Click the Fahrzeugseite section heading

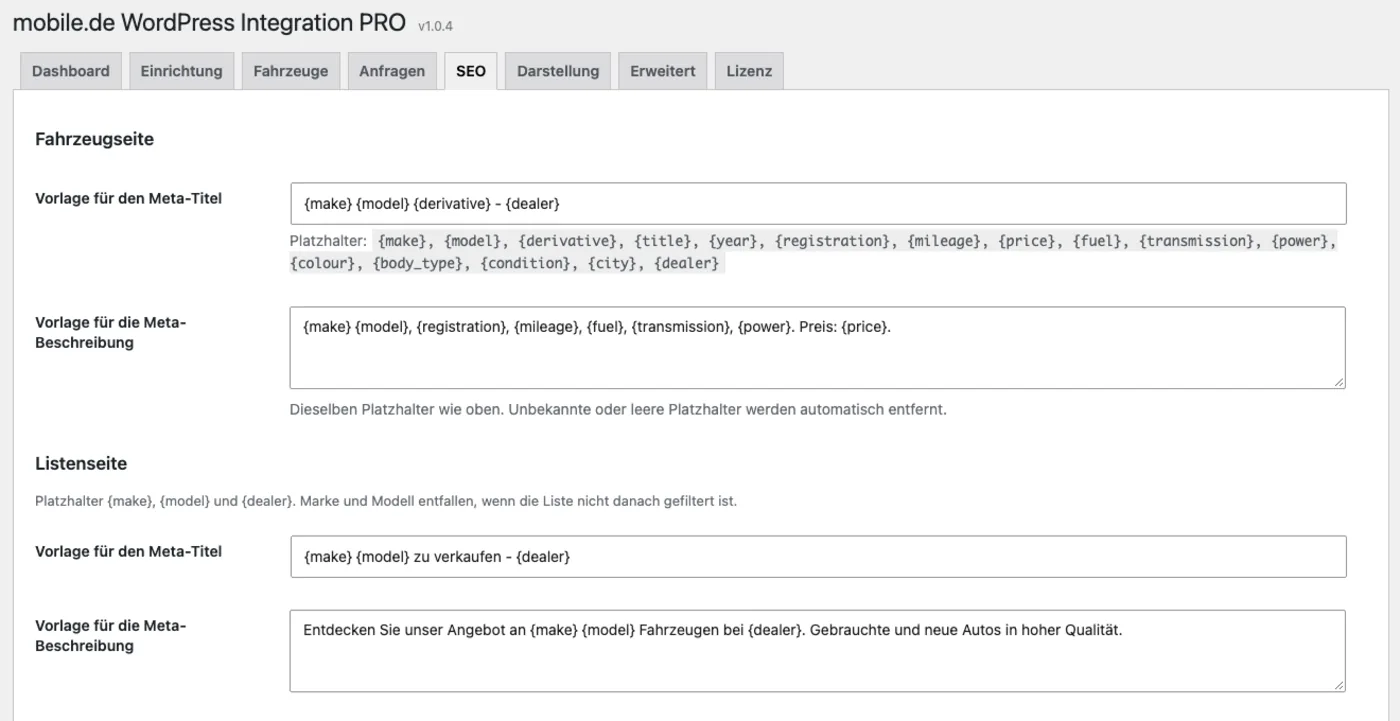94,139
